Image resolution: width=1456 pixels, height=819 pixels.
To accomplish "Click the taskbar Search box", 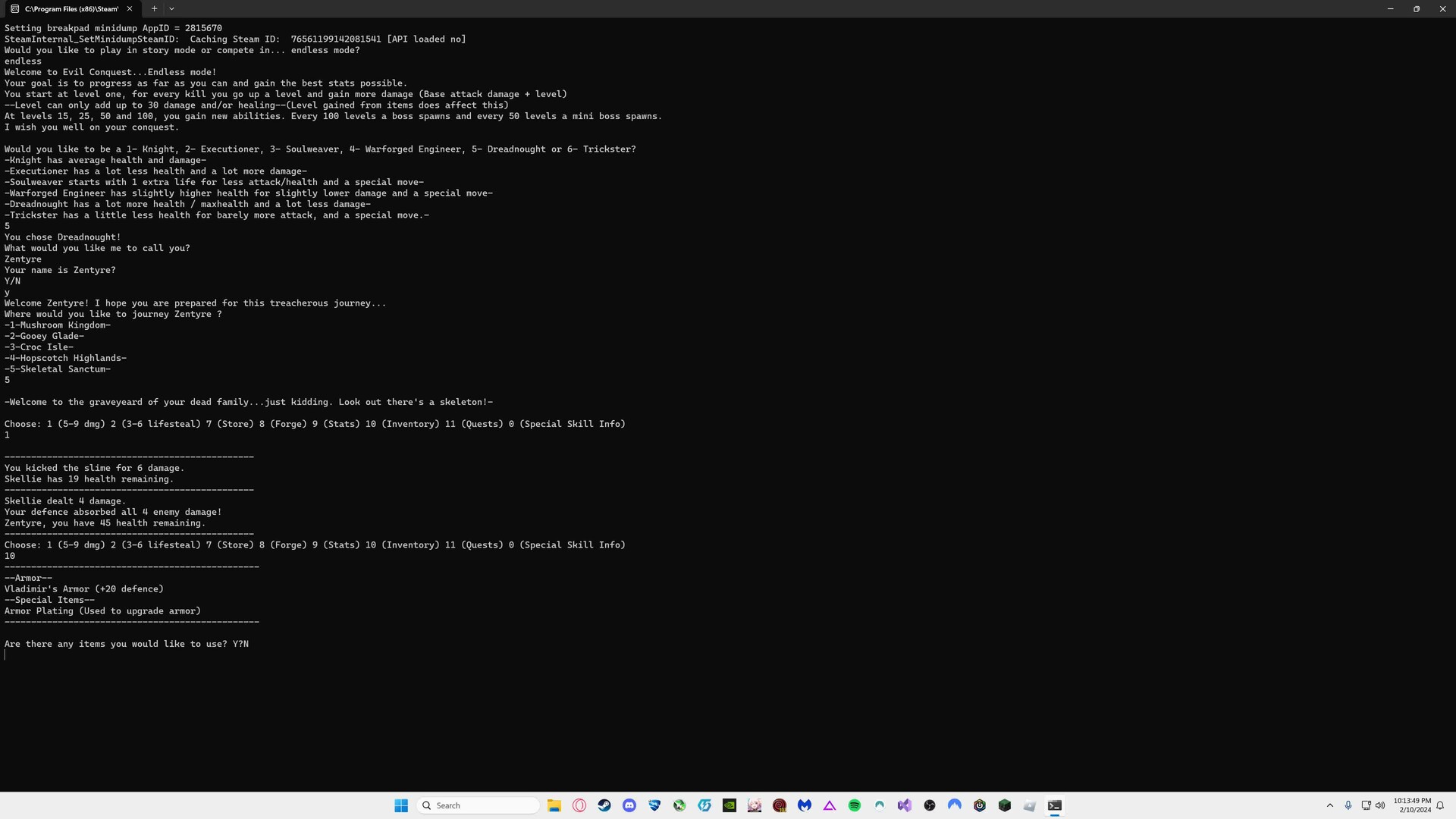I will tap(478, 805).
